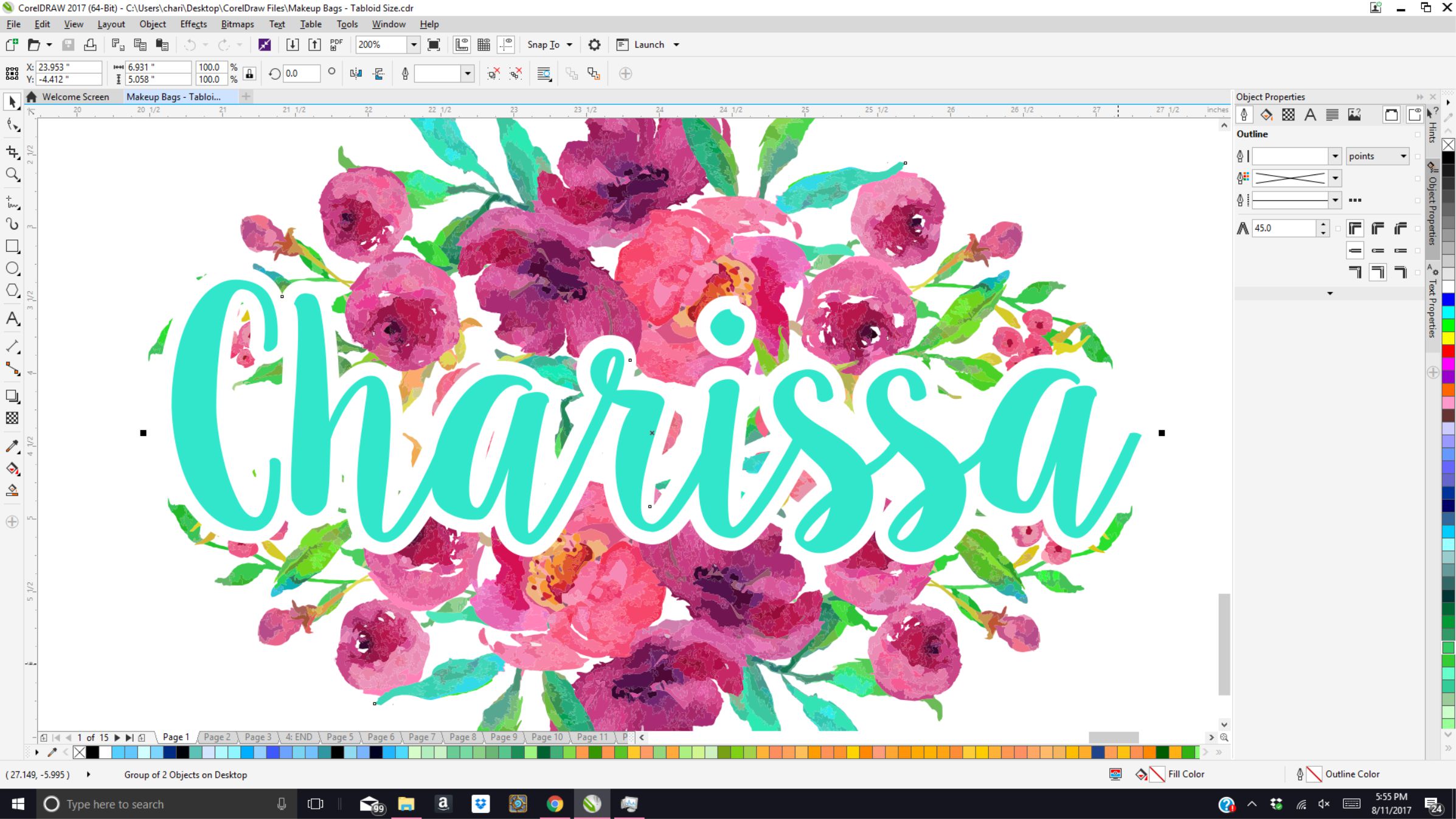The height and width of the screenshot is (819, 1456).
Task: Select mitered corners outline option
Action: coord(1355,229)
